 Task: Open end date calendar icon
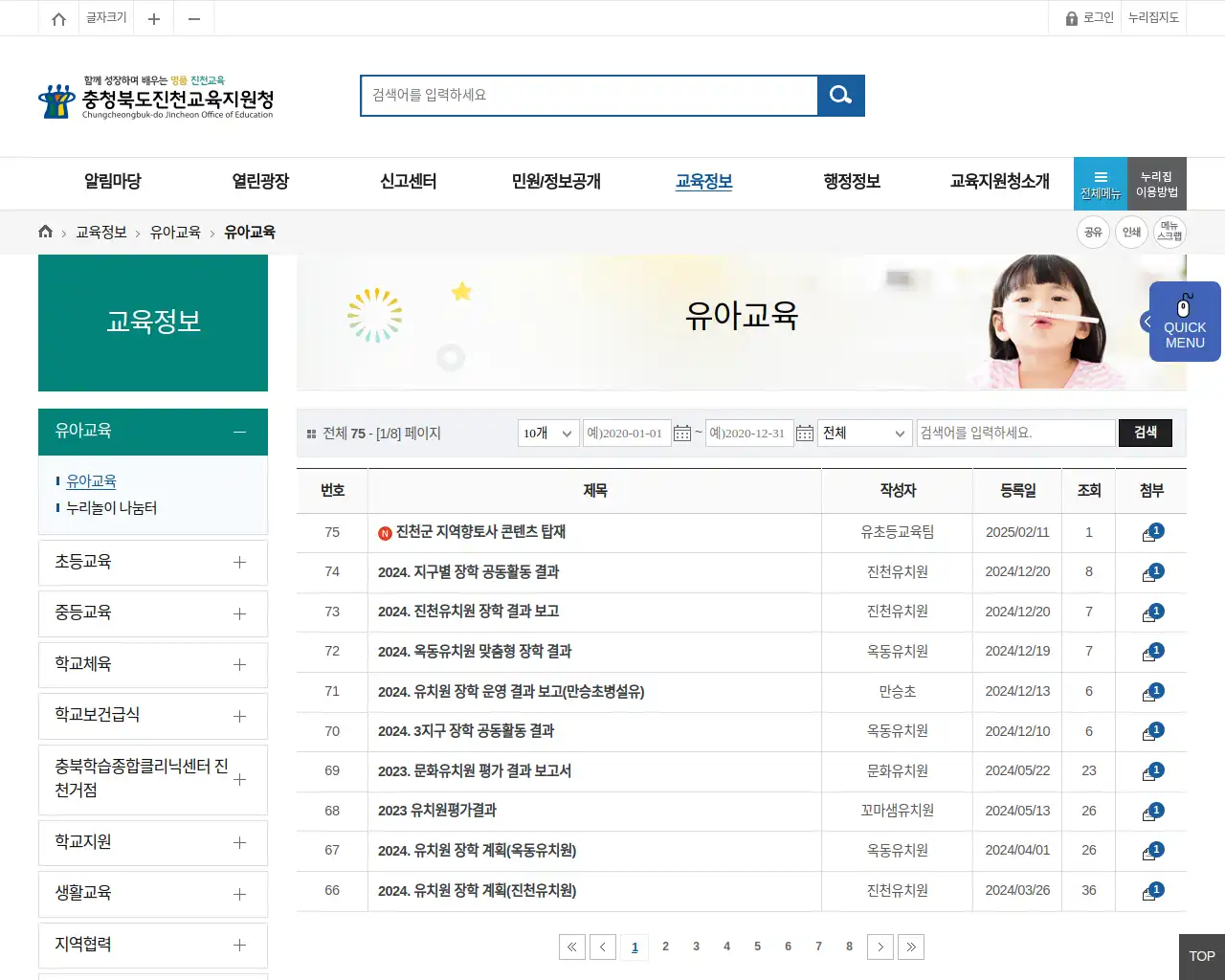[805, 434]
